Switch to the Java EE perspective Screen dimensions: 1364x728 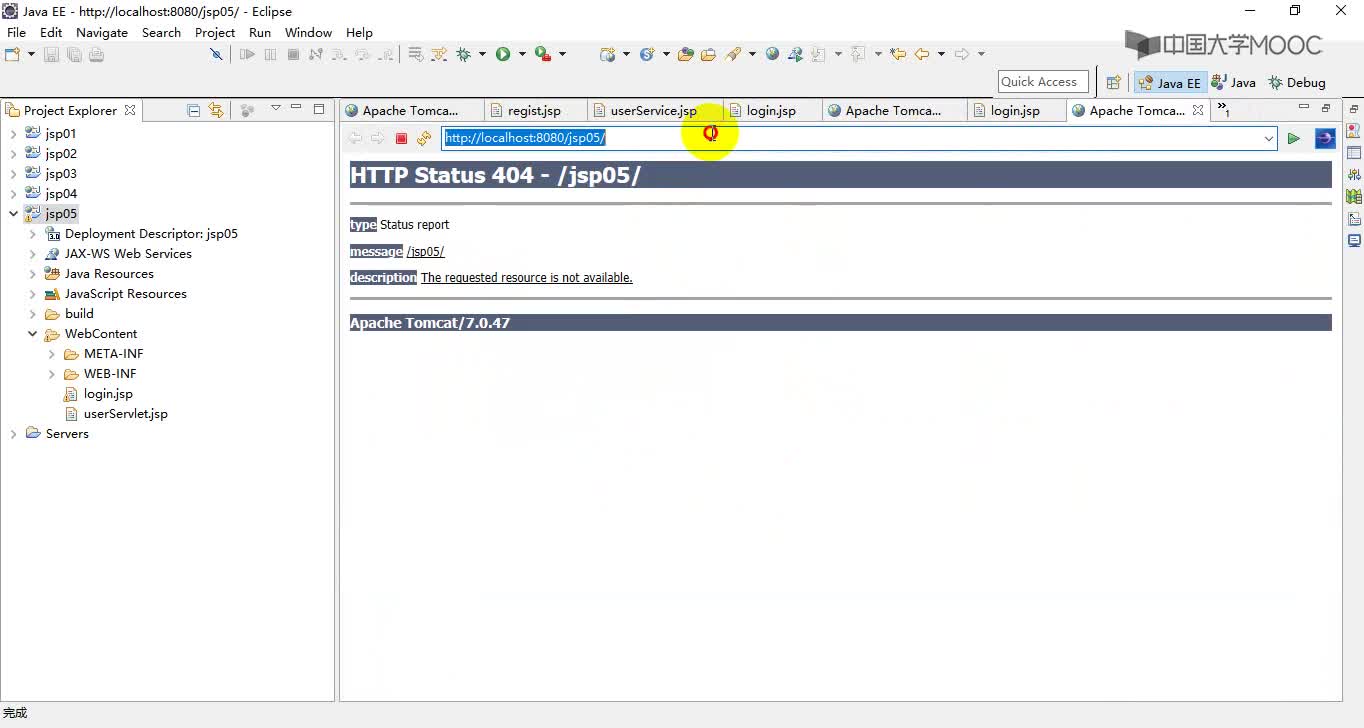1169,83
